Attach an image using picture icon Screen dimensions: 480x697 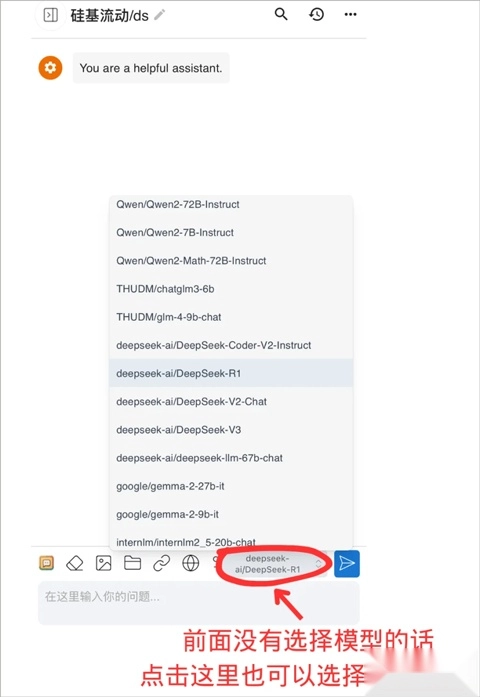click(104, 563)
